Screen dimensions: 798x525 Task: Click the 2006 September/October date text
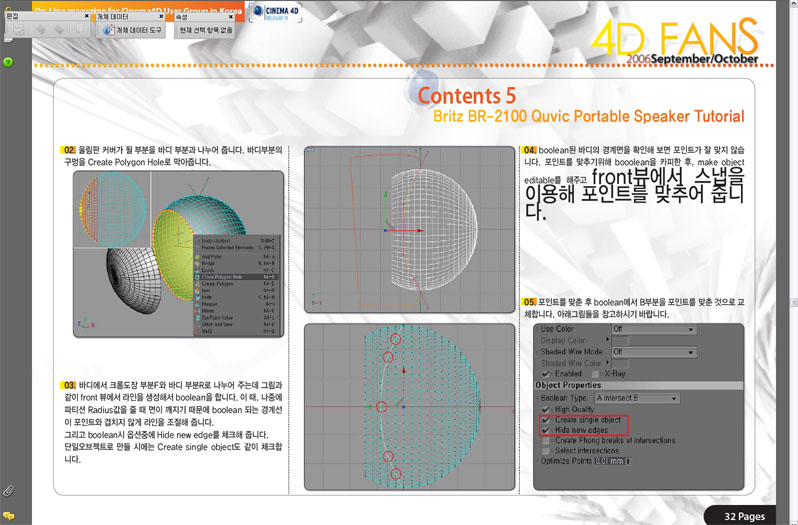point(692,59)
